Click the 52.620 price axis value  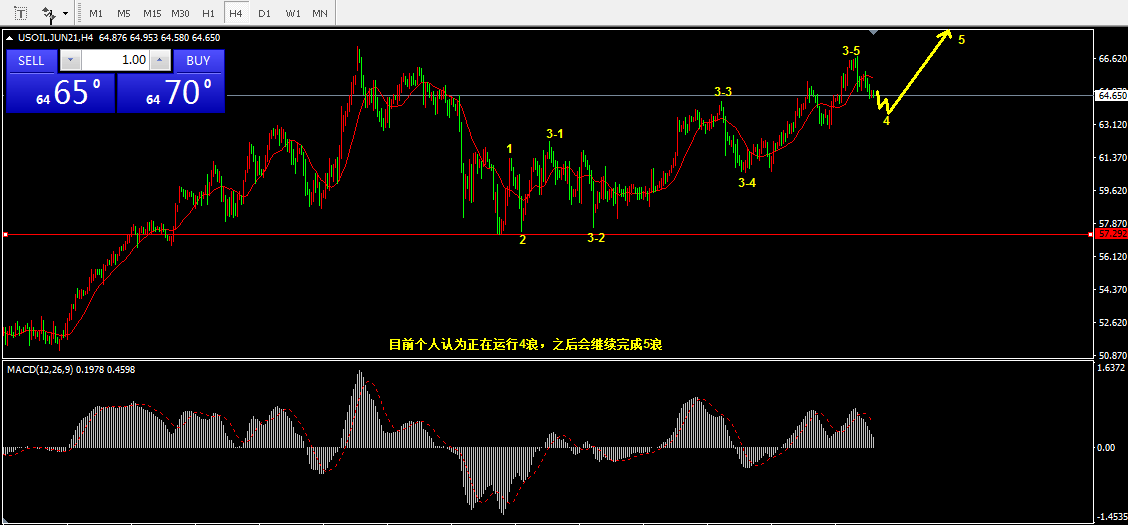[x=1111, y=323]
